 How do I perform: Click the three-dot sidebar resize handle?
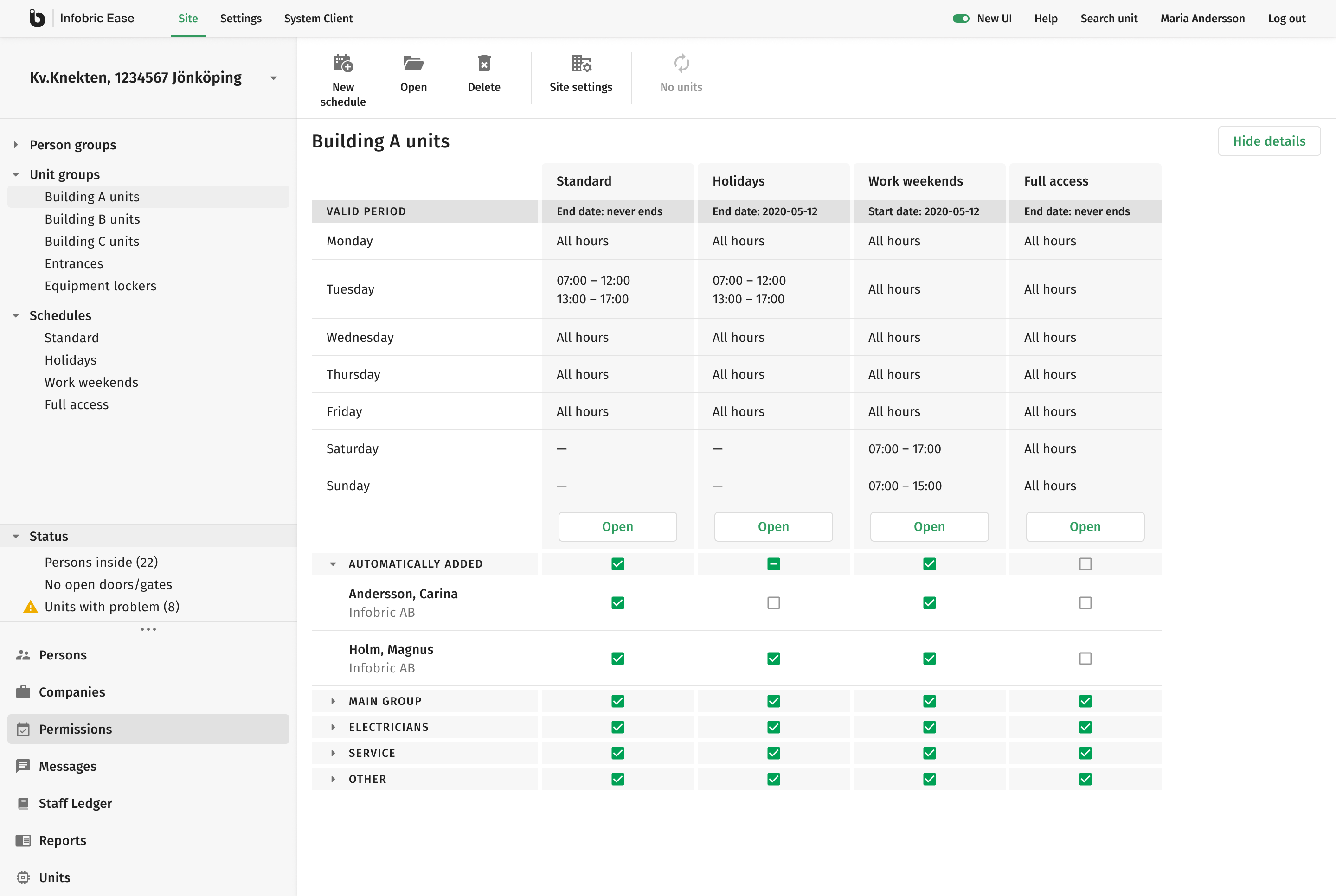tap(148, 629)
